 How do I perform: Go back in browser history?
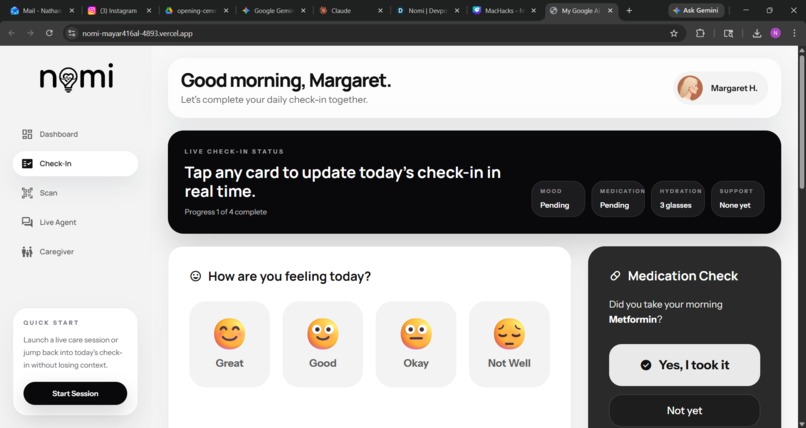(x=12, y=33)
